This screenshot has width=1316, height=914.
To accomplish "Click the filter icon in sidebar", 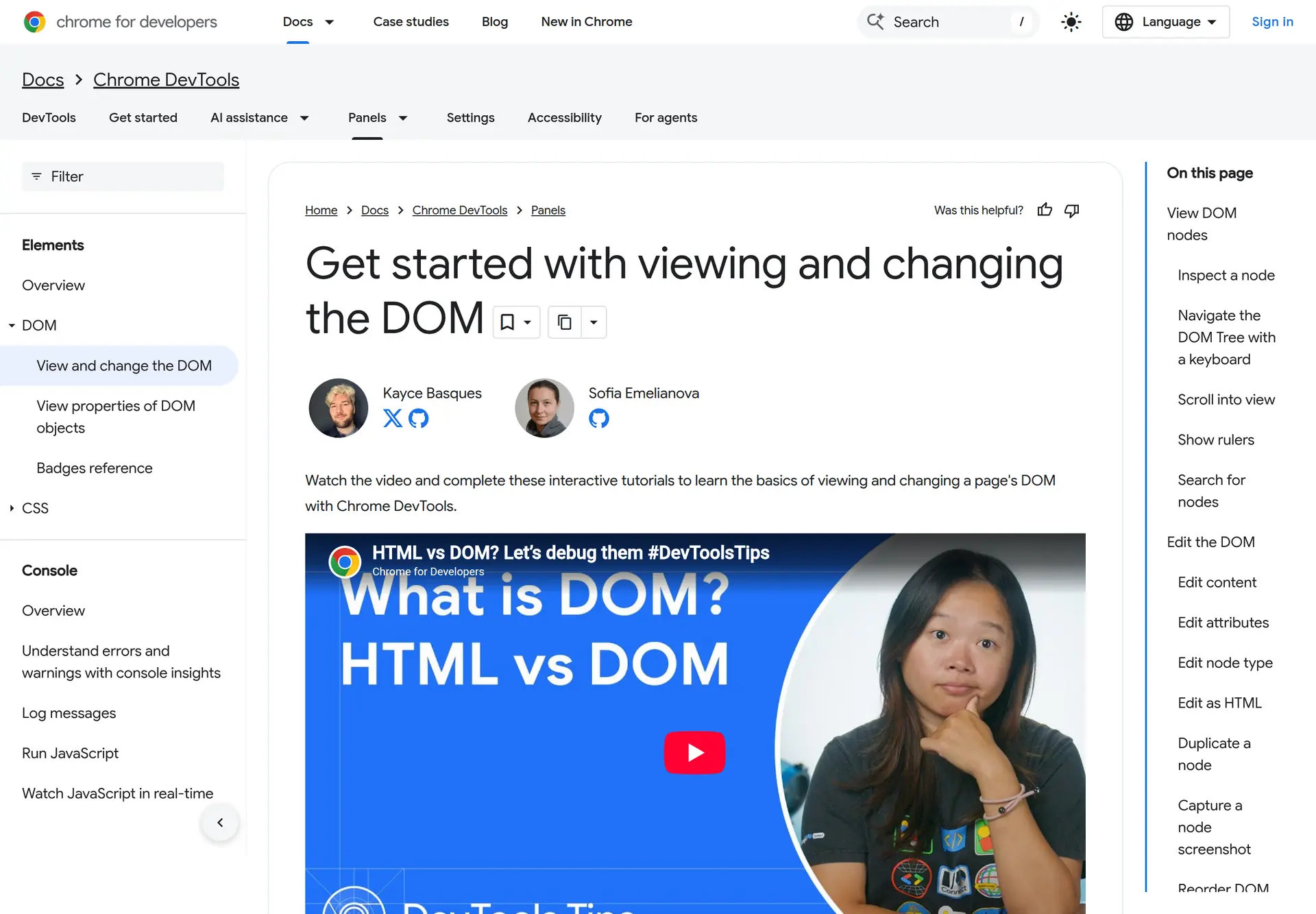I will tap(36, 176).
